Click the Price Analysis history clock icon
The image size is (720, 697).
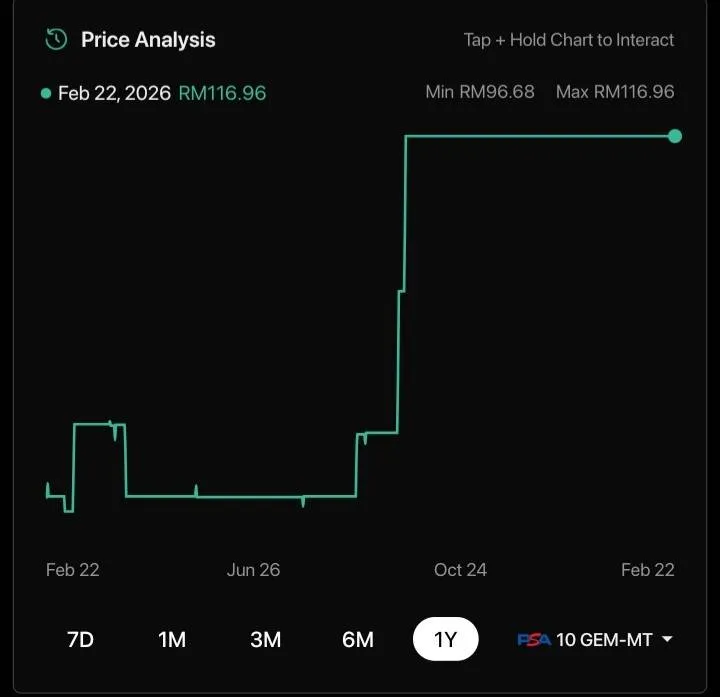coord(56,40)
